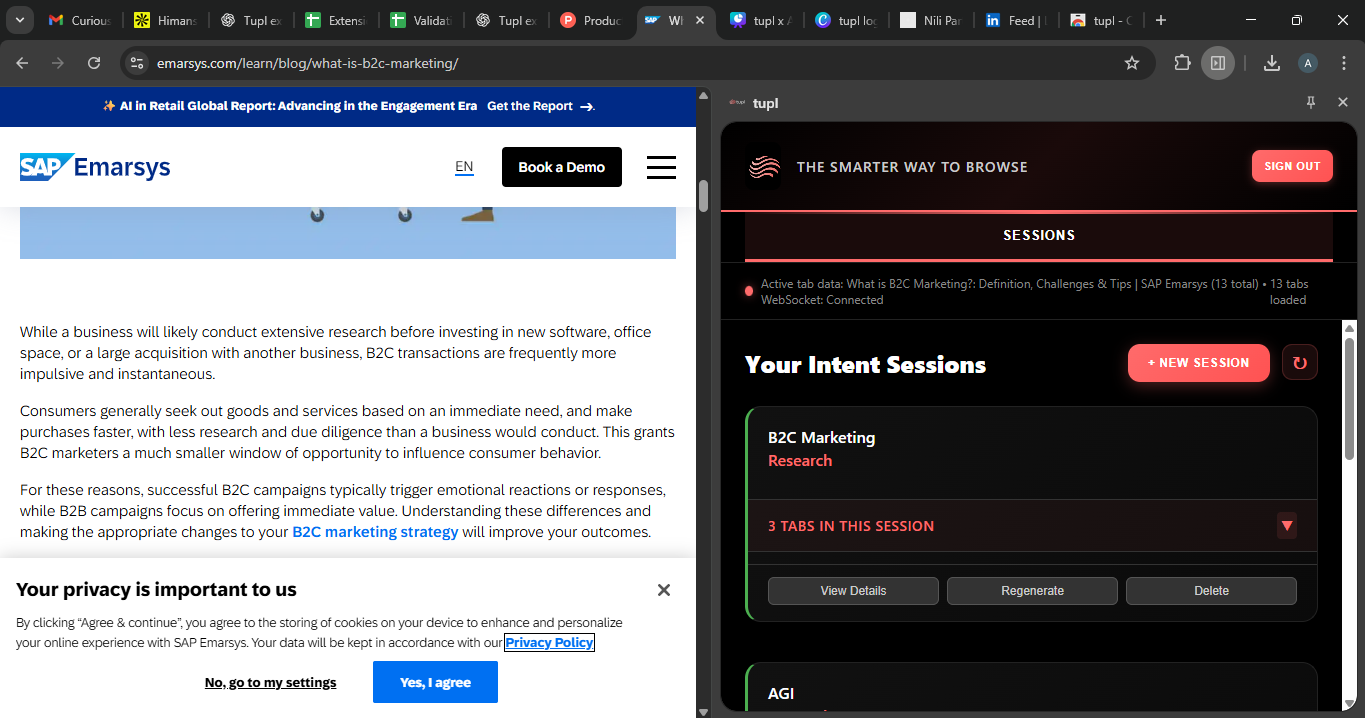Viewport: 1365px width, 718px height.
Task: Open the tab search dropdown arrow
Action: coord(20,20)
